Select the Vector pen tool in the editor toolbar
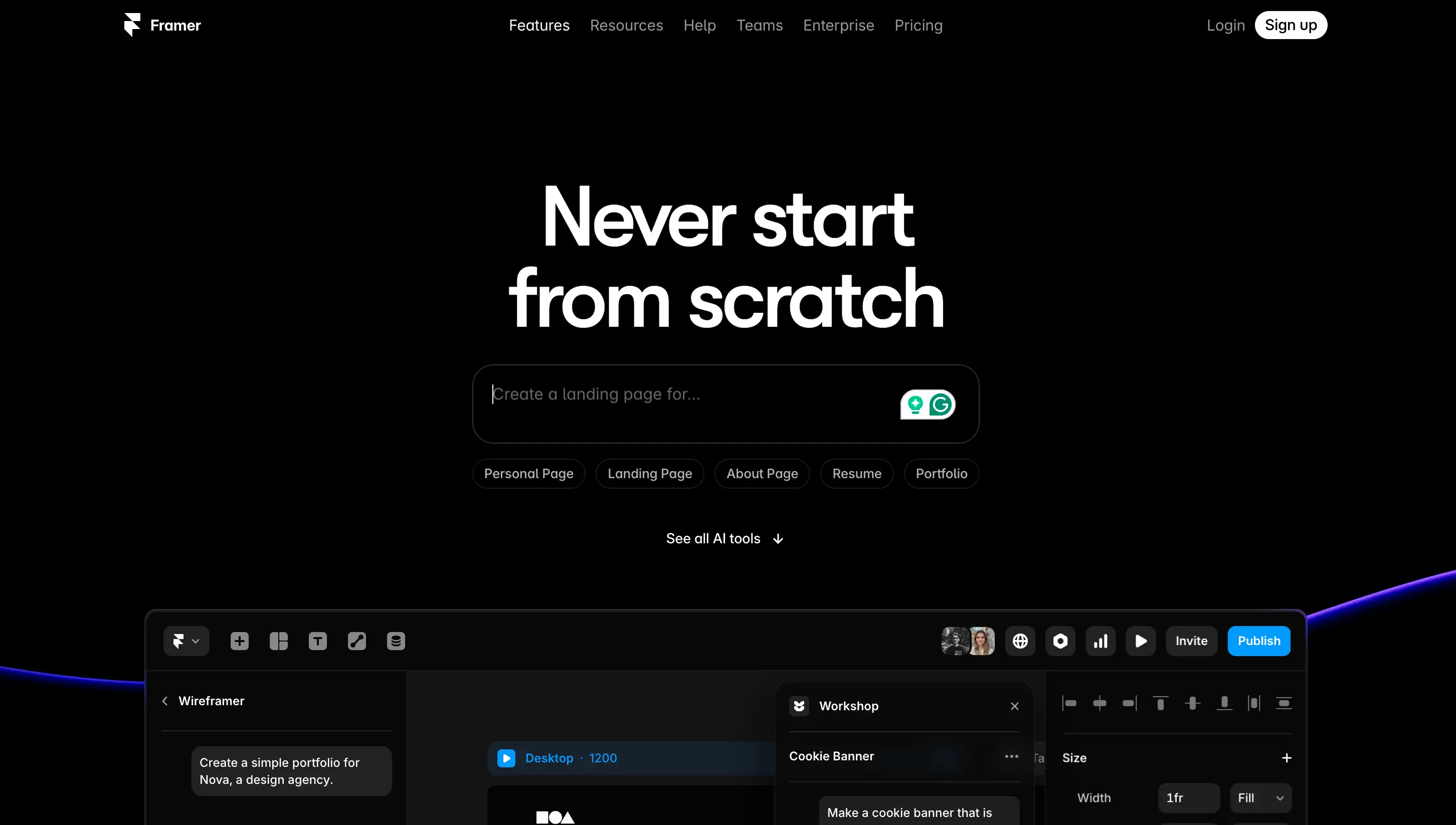Image resolution: width=1456 pixels, height=825 pixels. point(356,641)
